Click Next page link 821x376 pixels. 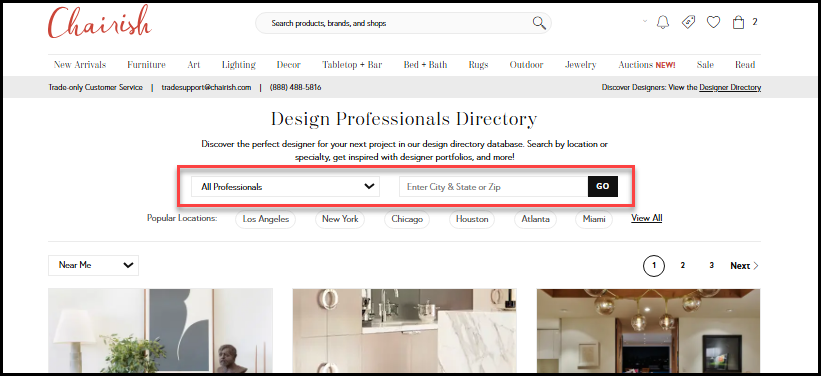744,266
